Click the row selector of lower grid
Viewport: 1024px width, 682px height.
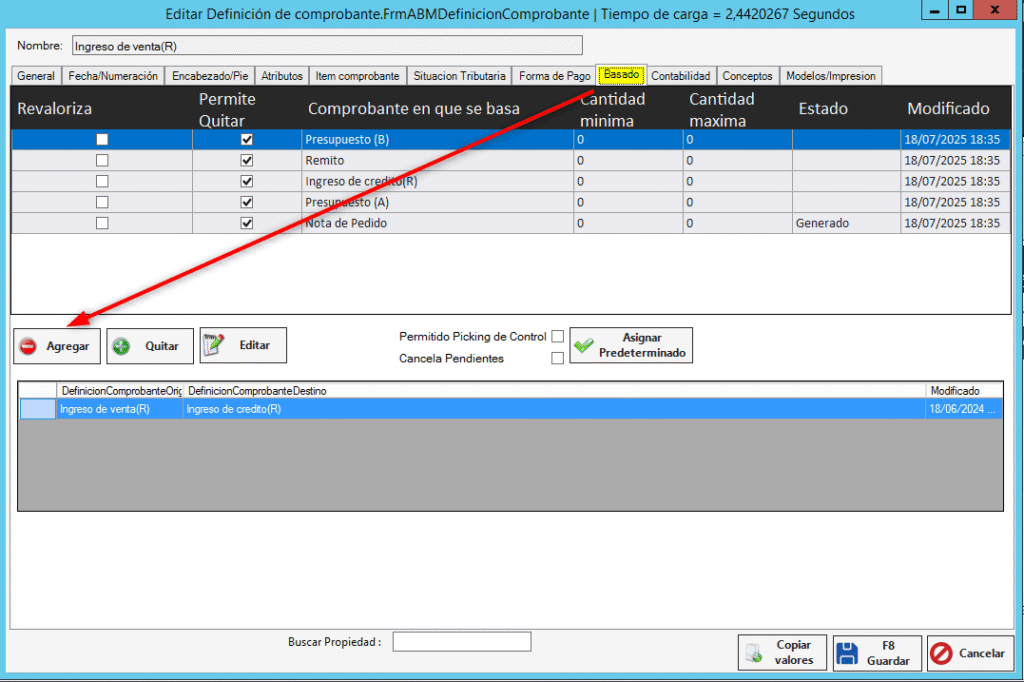tap(37, 409)
